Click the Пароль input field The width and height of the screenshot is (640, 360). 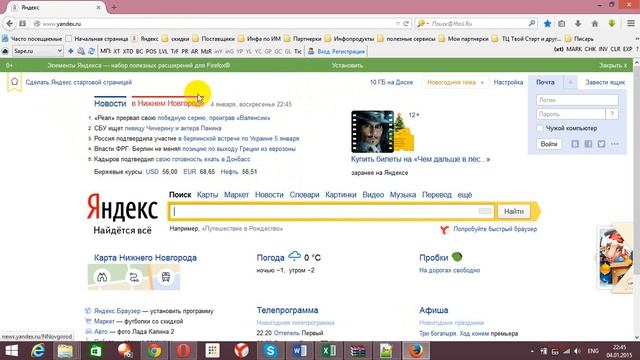570,114
